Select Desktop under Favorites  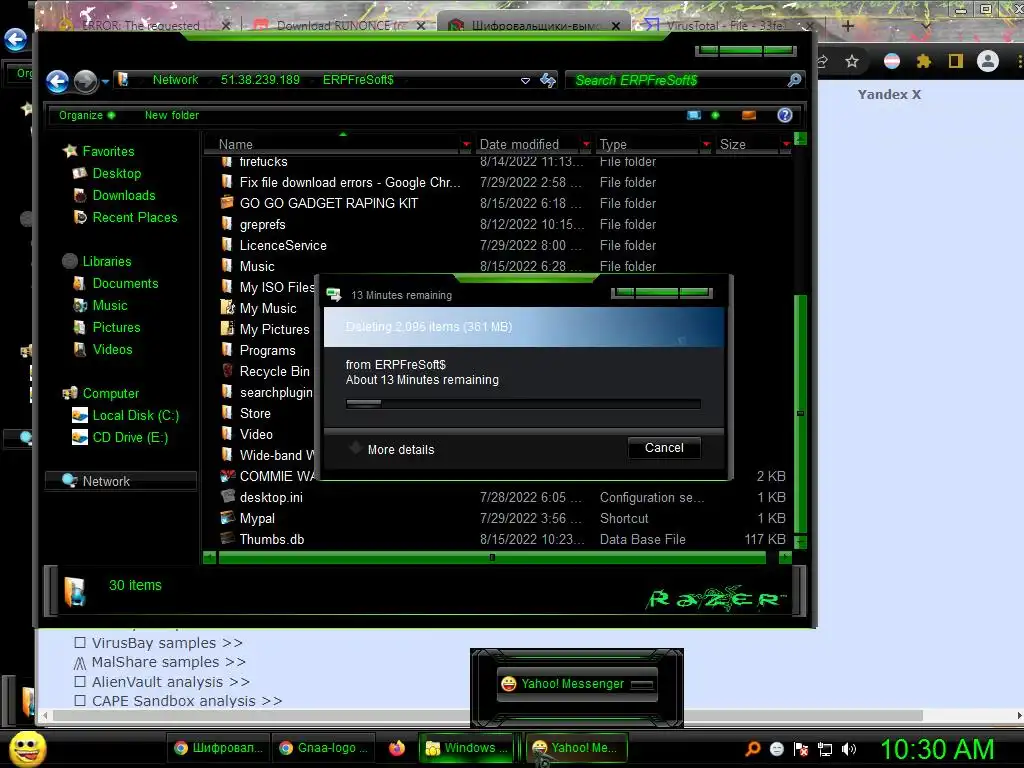(x=116, y=174)
